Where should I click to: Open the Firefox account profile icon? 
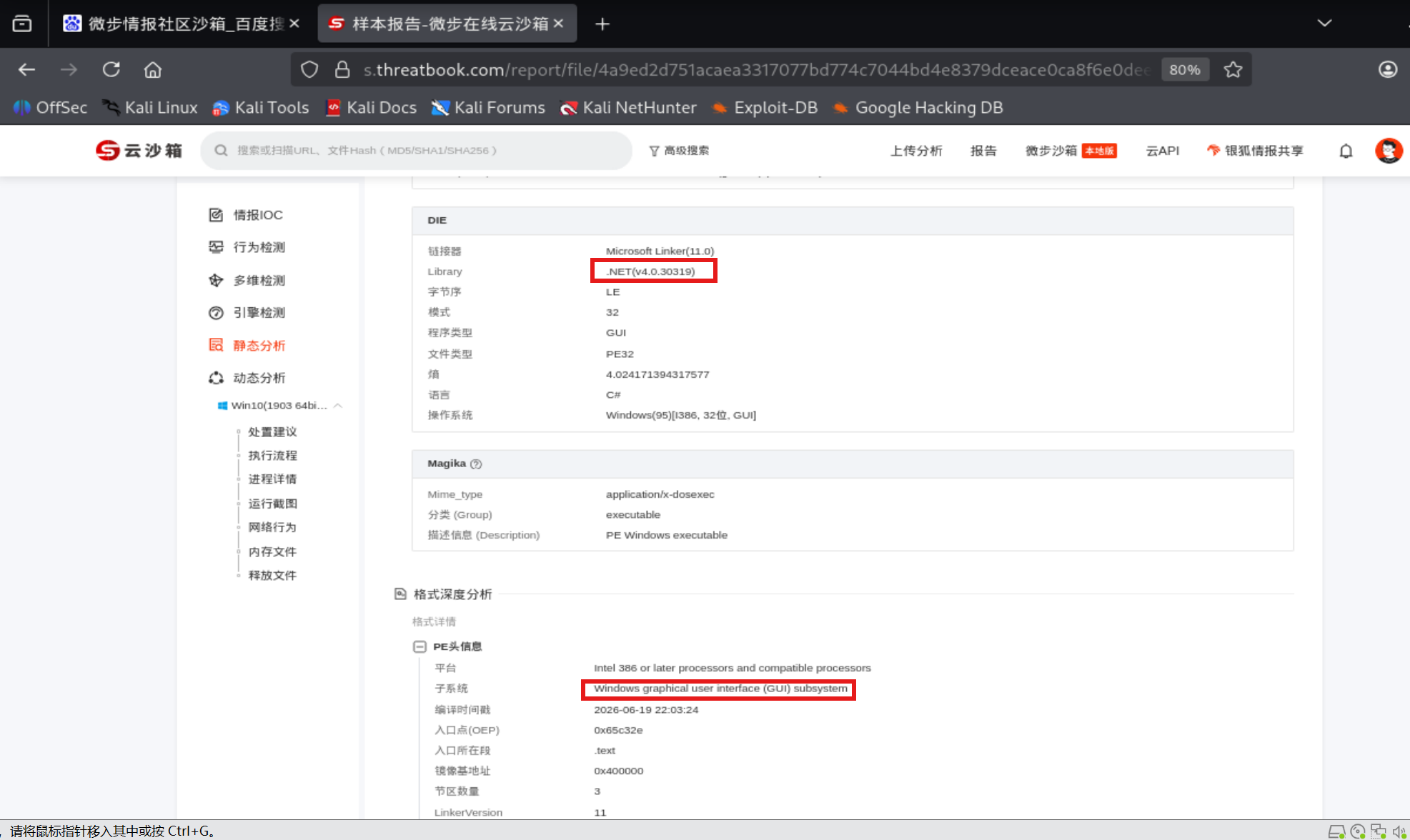click(1387, 69)
